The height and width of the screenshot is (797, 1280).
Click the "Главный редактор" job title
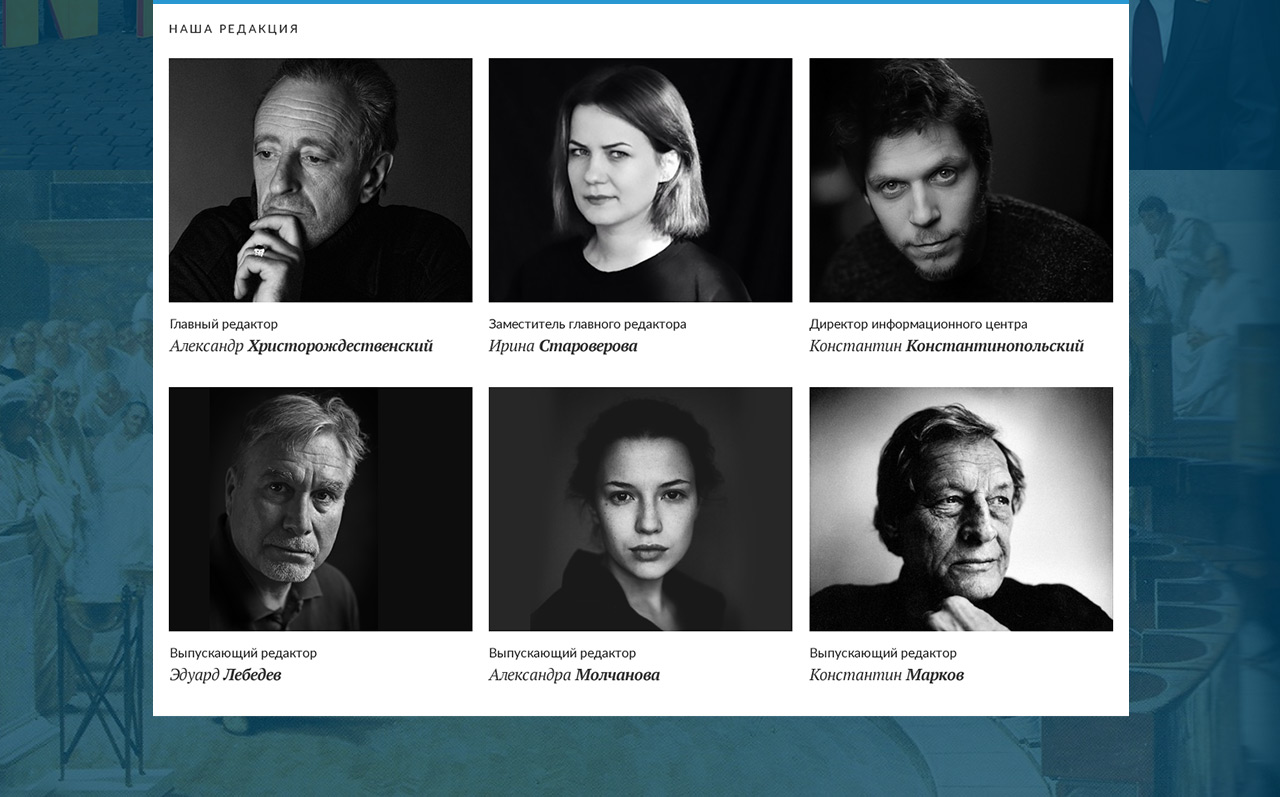click(224, 324)
